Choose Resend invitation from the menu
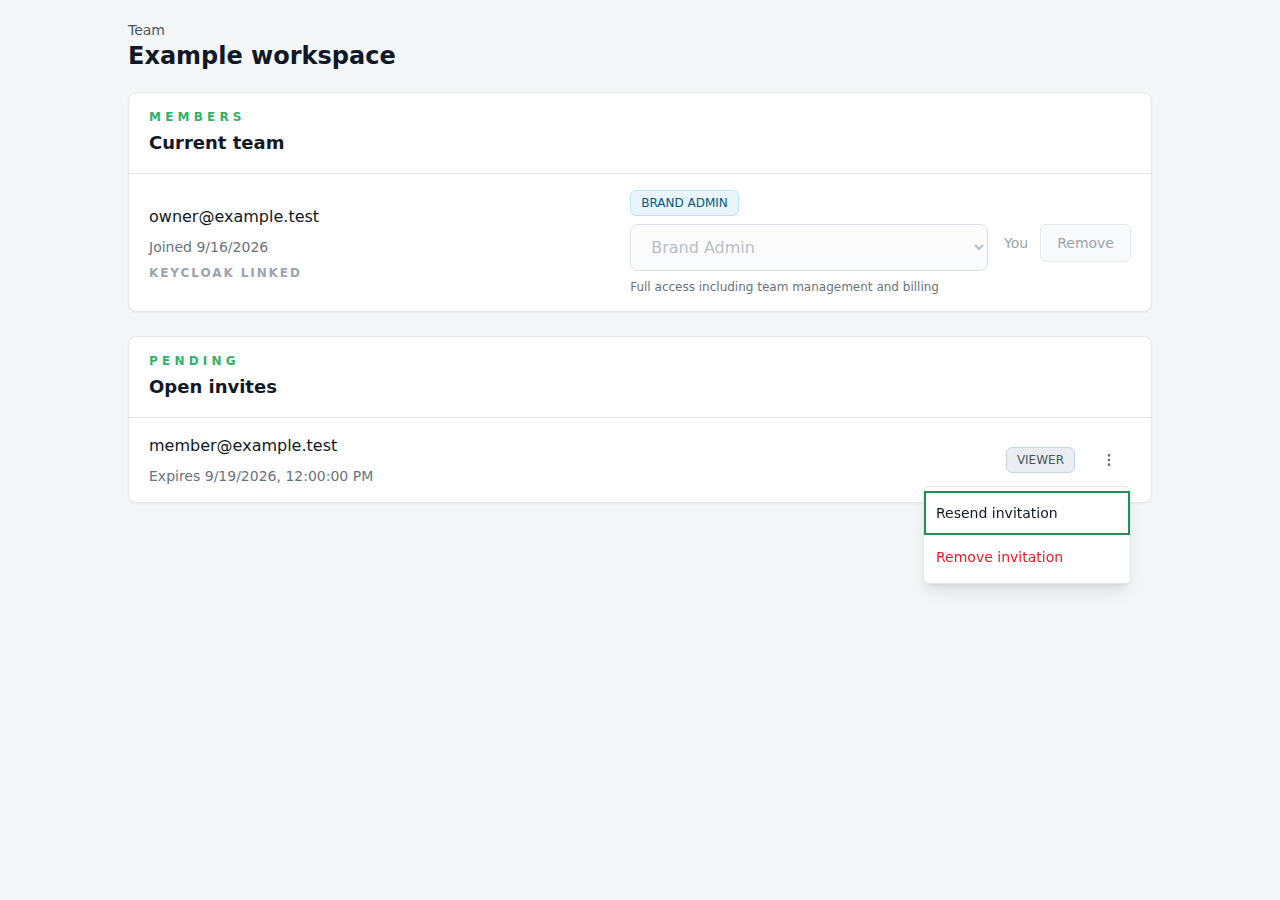 pyautogui.click(x=1027, y=513)
